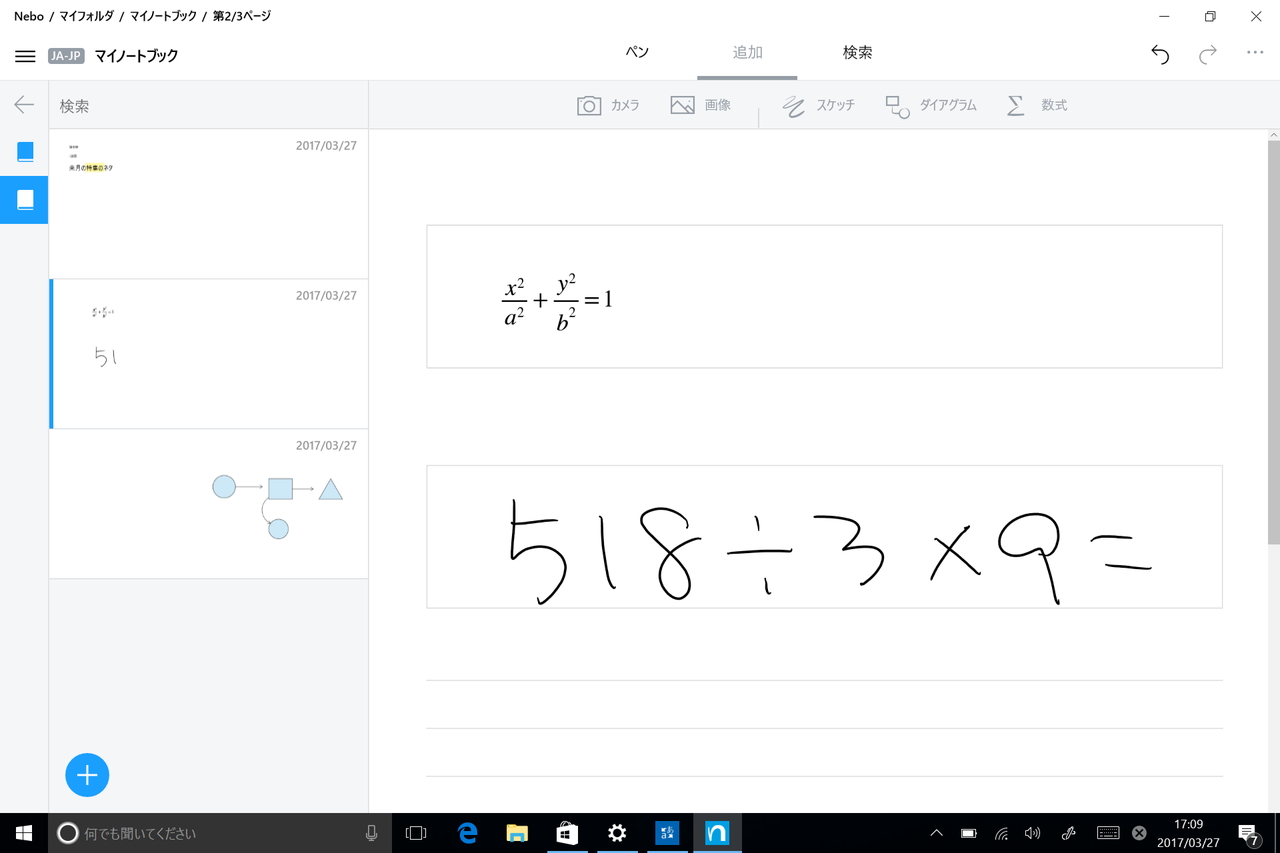The image size is (1280, 853).
Task: Launch Microsoft Edge from the taskbar
Action: (x=466, y=832)
